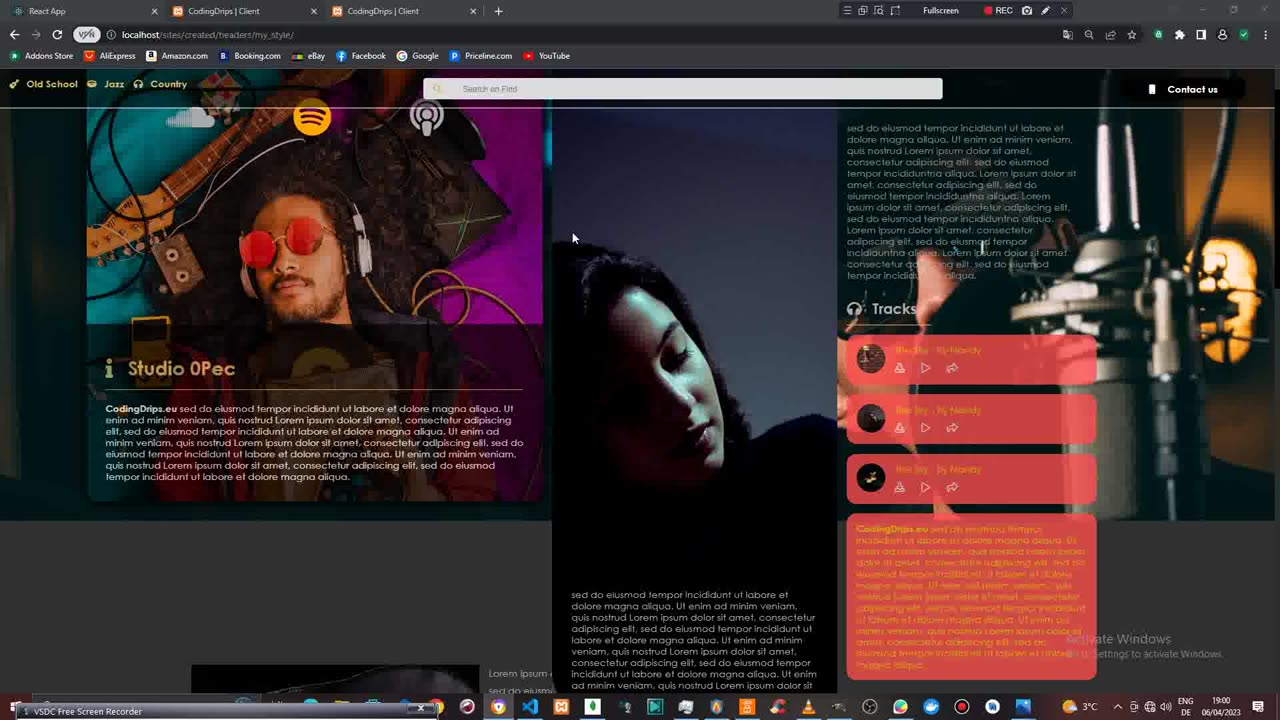
Task: Open the browser profile icon
Action: (x=1222, y=35)
